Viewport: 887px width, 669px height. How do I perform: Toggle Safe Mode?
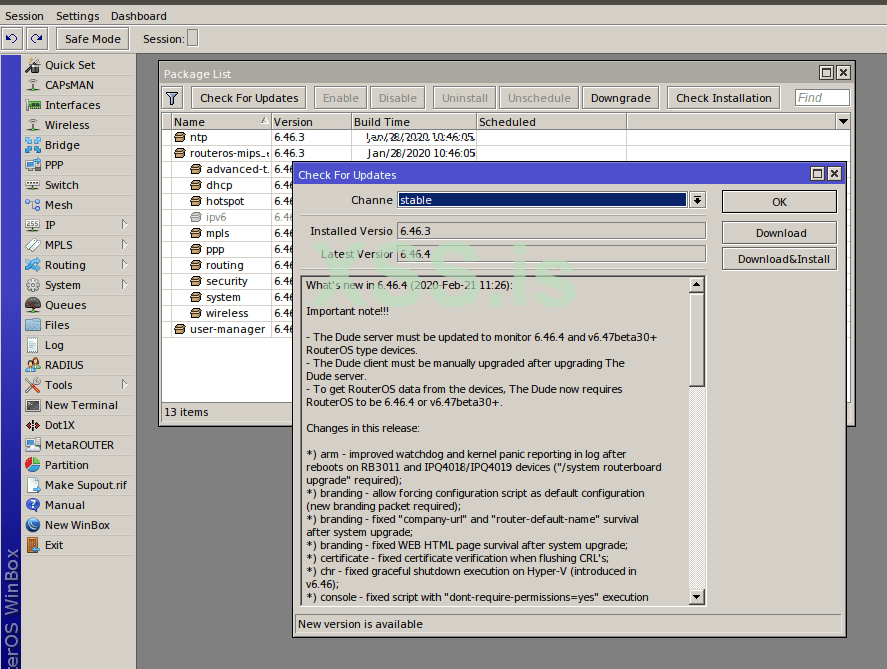92,39
